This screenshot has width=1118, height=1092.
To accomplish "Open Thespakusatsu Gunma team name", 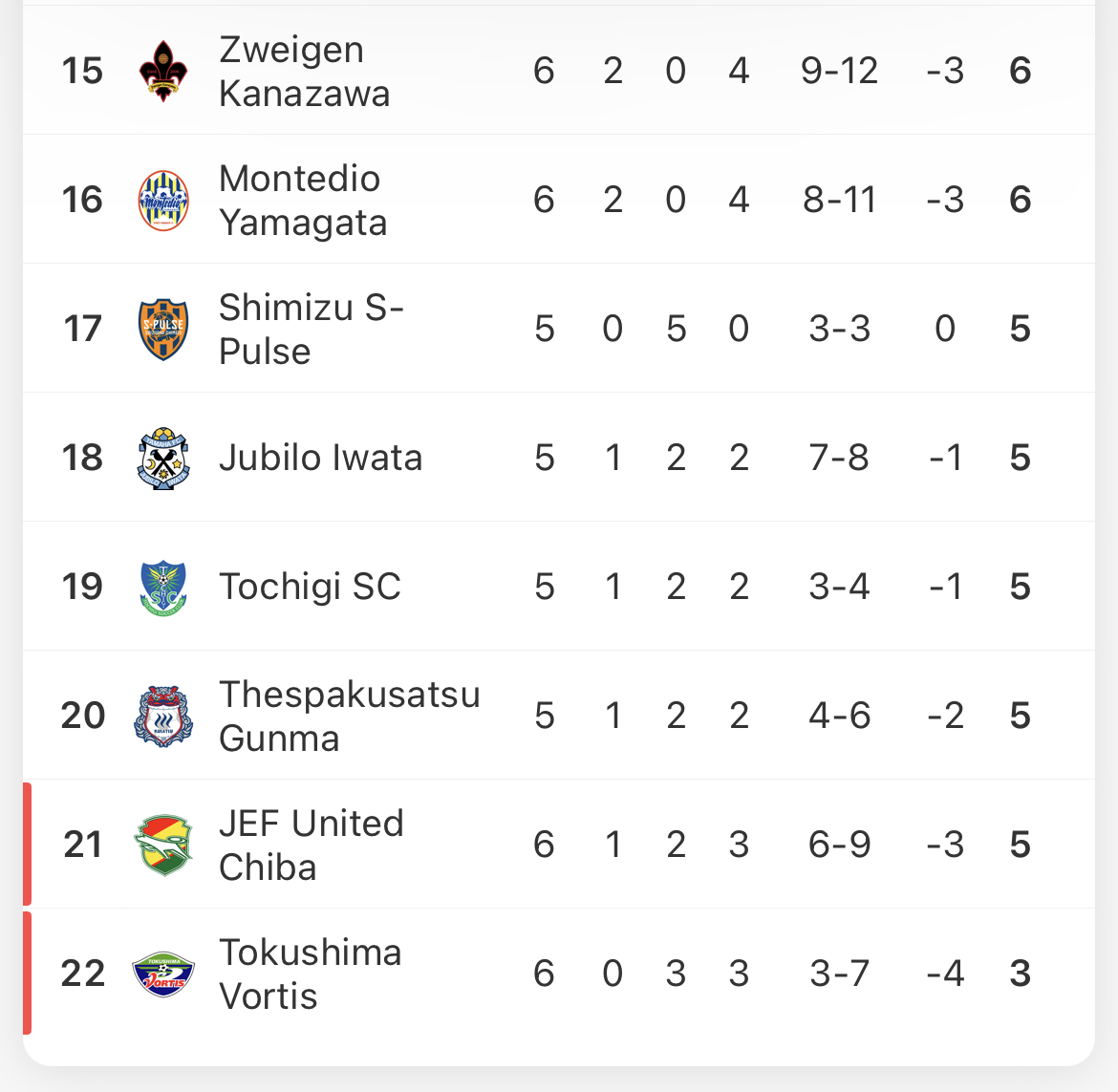I will [350, 716].
